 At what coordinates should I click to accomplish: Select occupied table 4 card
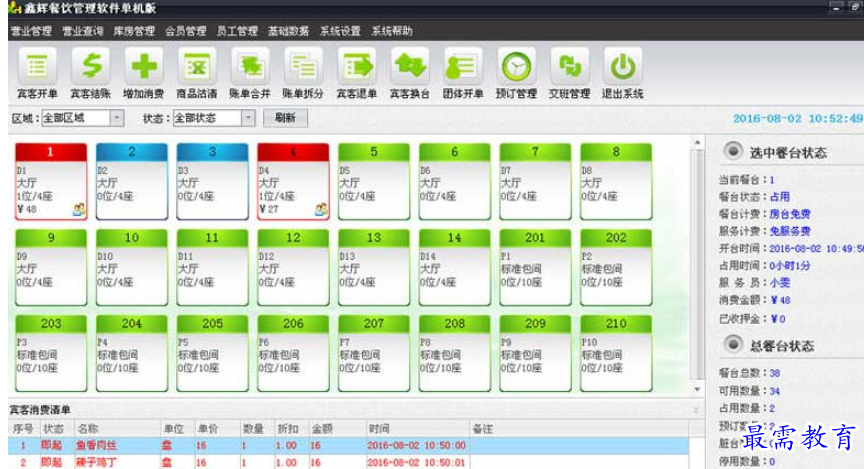(293, 181)
